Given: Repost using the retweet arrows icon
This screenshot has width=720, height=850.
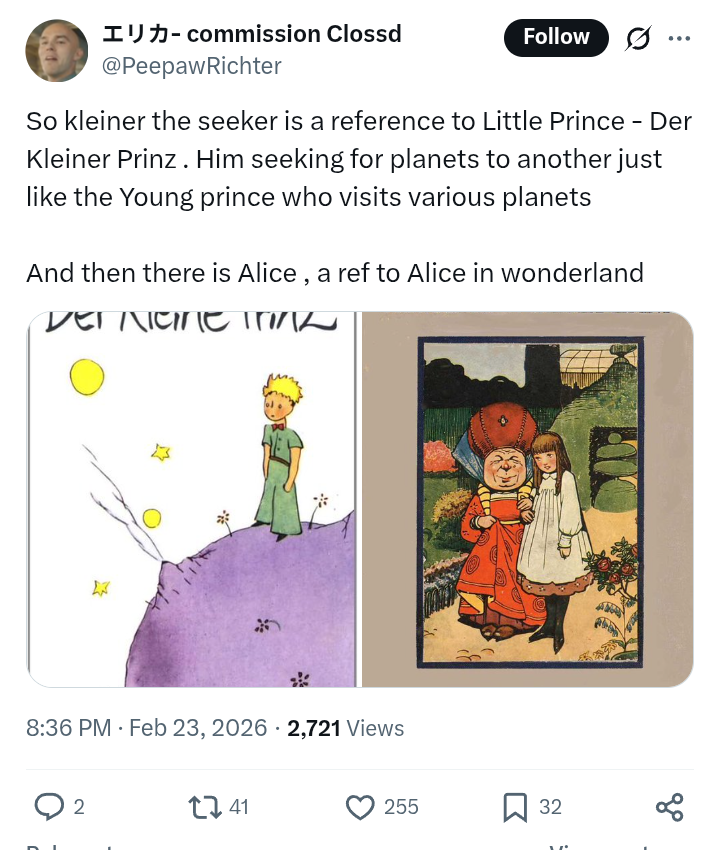Looking at the screenshot, I should click(205, 807).
